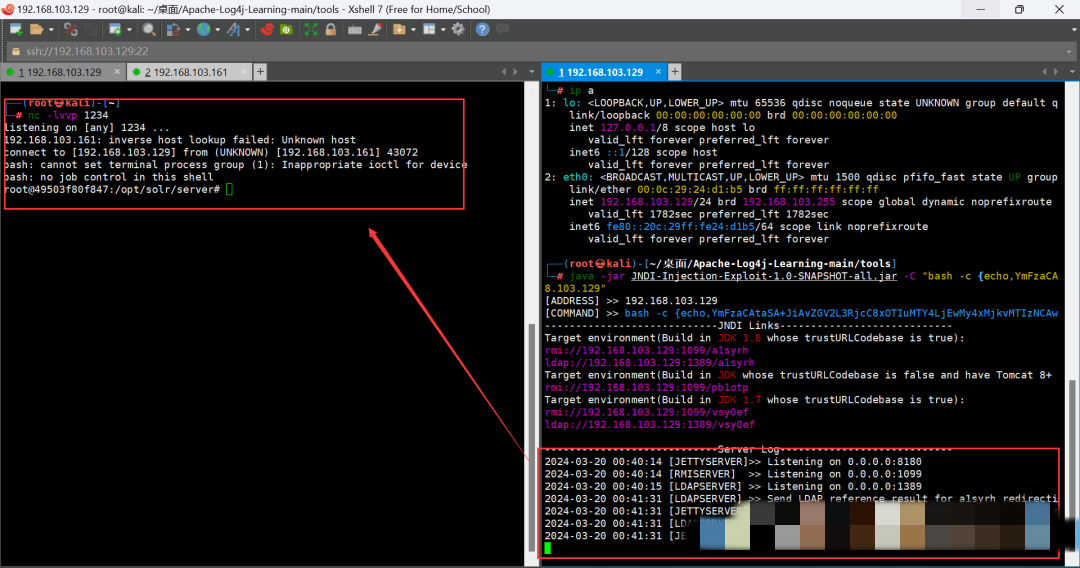
Task: Click JNDI-Injection-Exploit-1.0-SNAPSHOT-all.jar text
Action: [x=764, y=276]
